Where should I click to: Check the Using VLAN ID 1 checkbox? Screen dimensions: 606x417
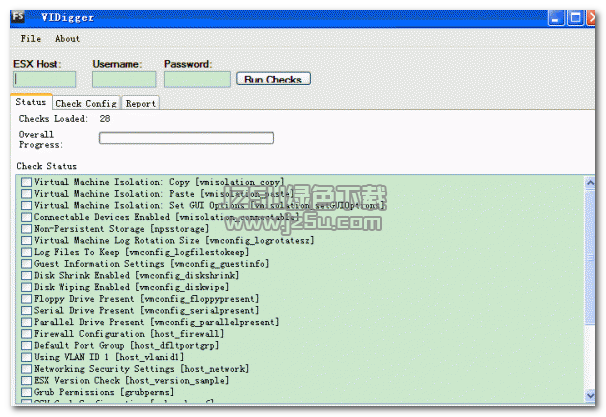tap(26, 357)
